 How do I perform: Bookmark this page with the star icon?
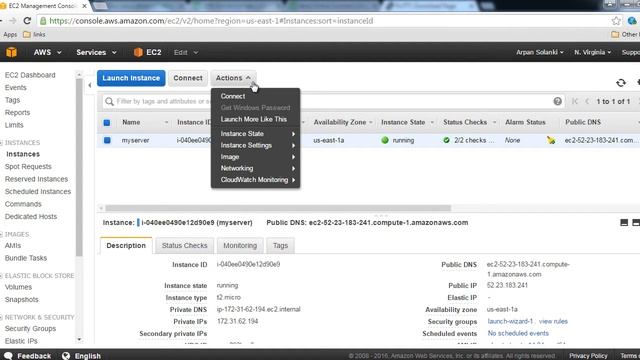[x=616, y=21]
